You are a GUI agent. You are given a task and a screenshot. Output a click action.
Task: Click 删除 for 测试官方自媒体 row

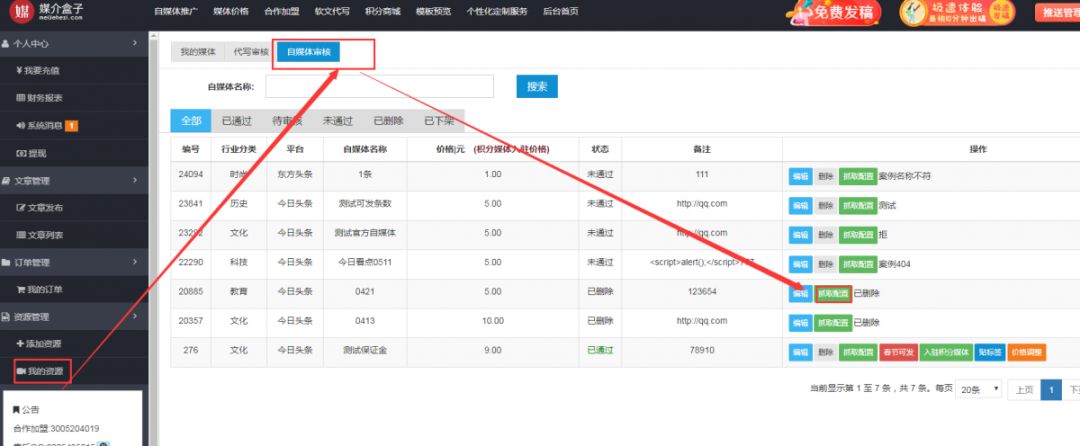click(x=825, y=235)
